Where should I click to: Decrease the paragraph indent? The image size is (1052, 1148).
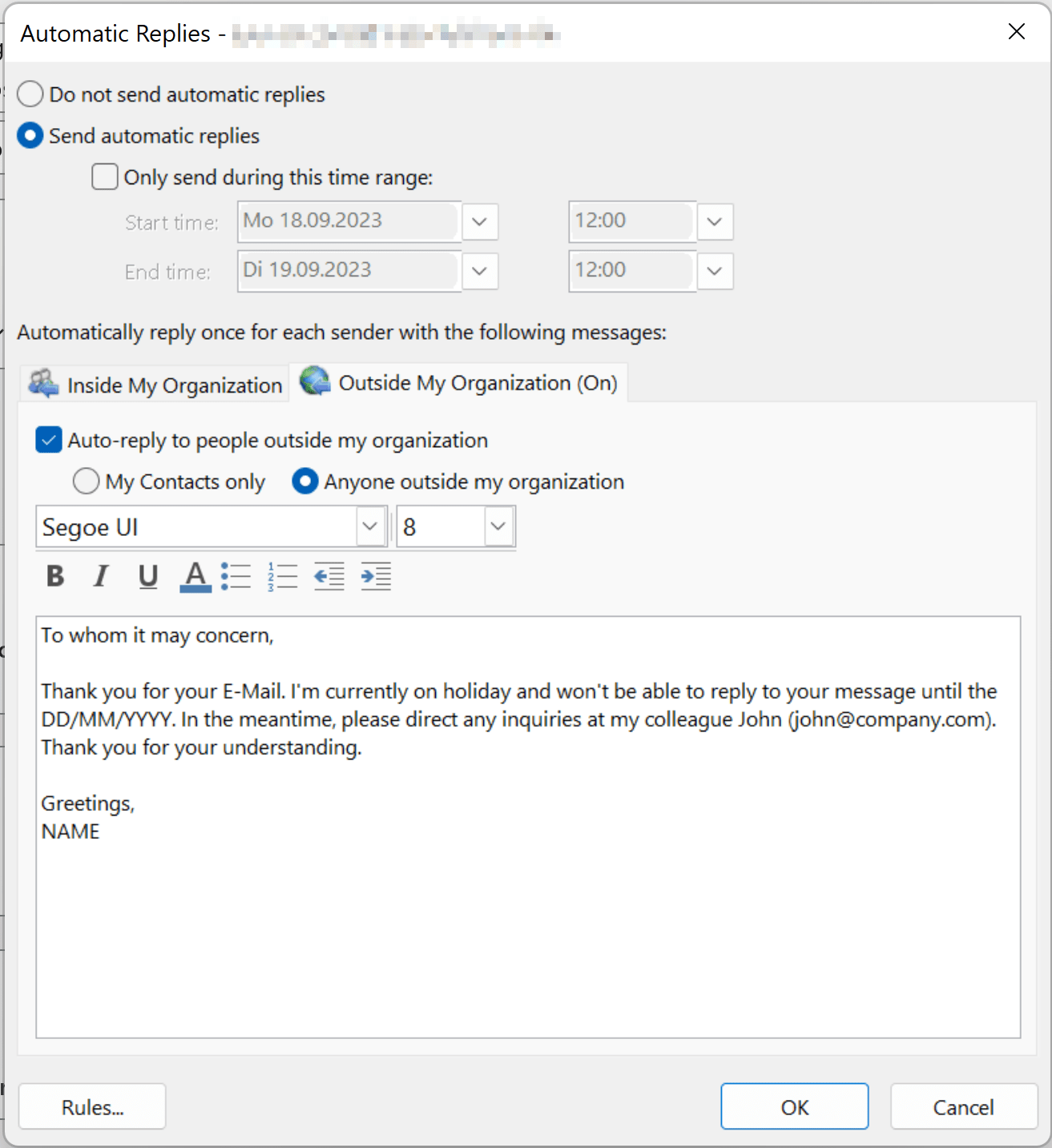(328, 576)
